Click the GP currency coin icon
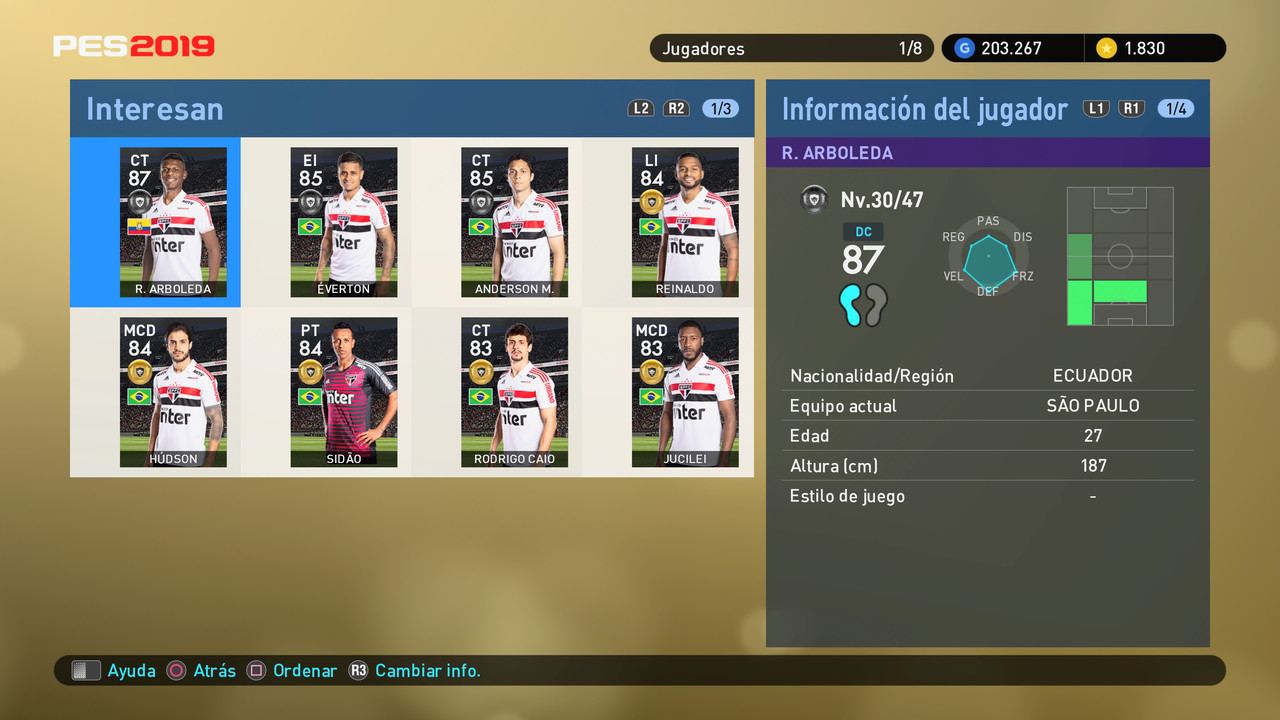 (x=964, y=48)
